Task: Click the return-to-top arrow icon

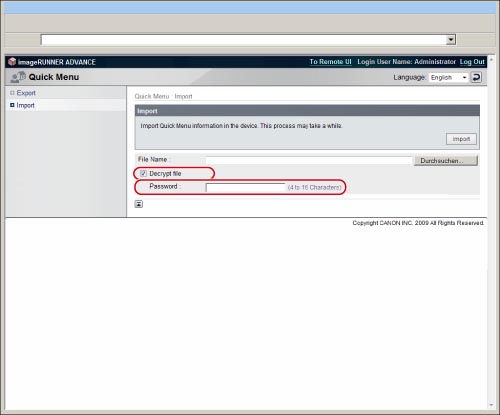Action: pos(139,204)
